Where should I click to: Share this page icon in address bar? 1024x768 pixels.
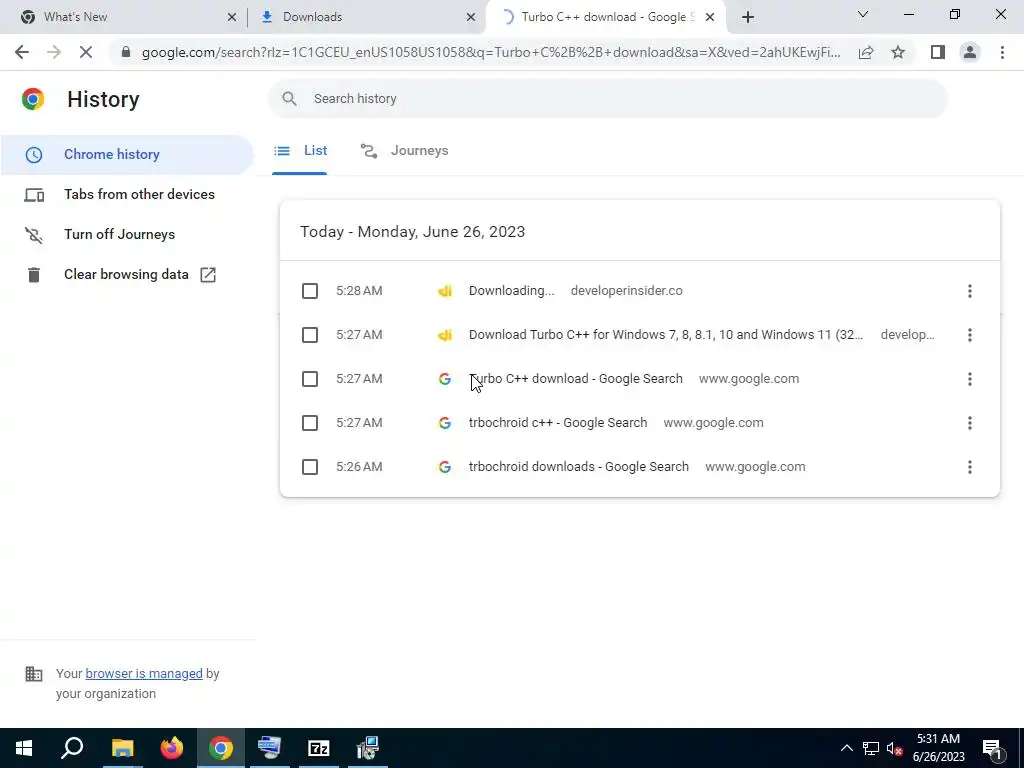coord(866,52)
